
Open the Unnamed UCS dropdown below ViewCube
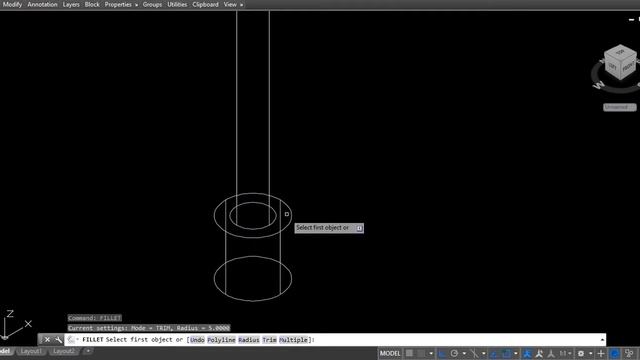tap(620, 107)
